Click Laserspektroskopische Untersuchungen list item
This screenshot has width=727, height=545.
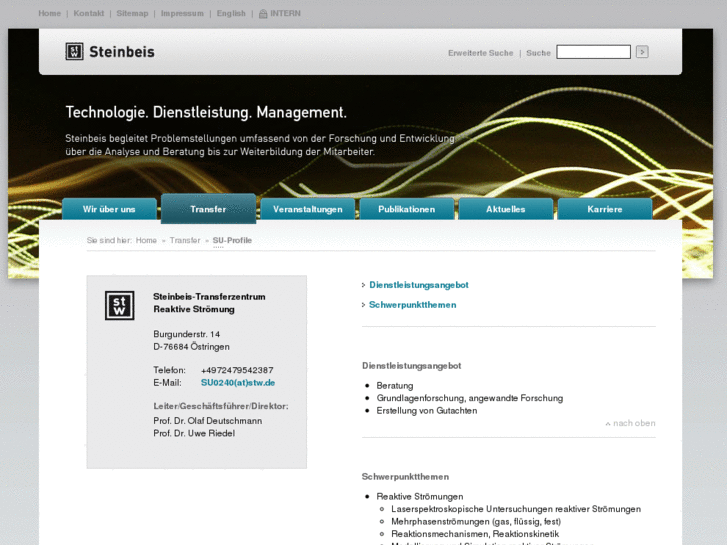pyautogui.click(x=516, y=509)
